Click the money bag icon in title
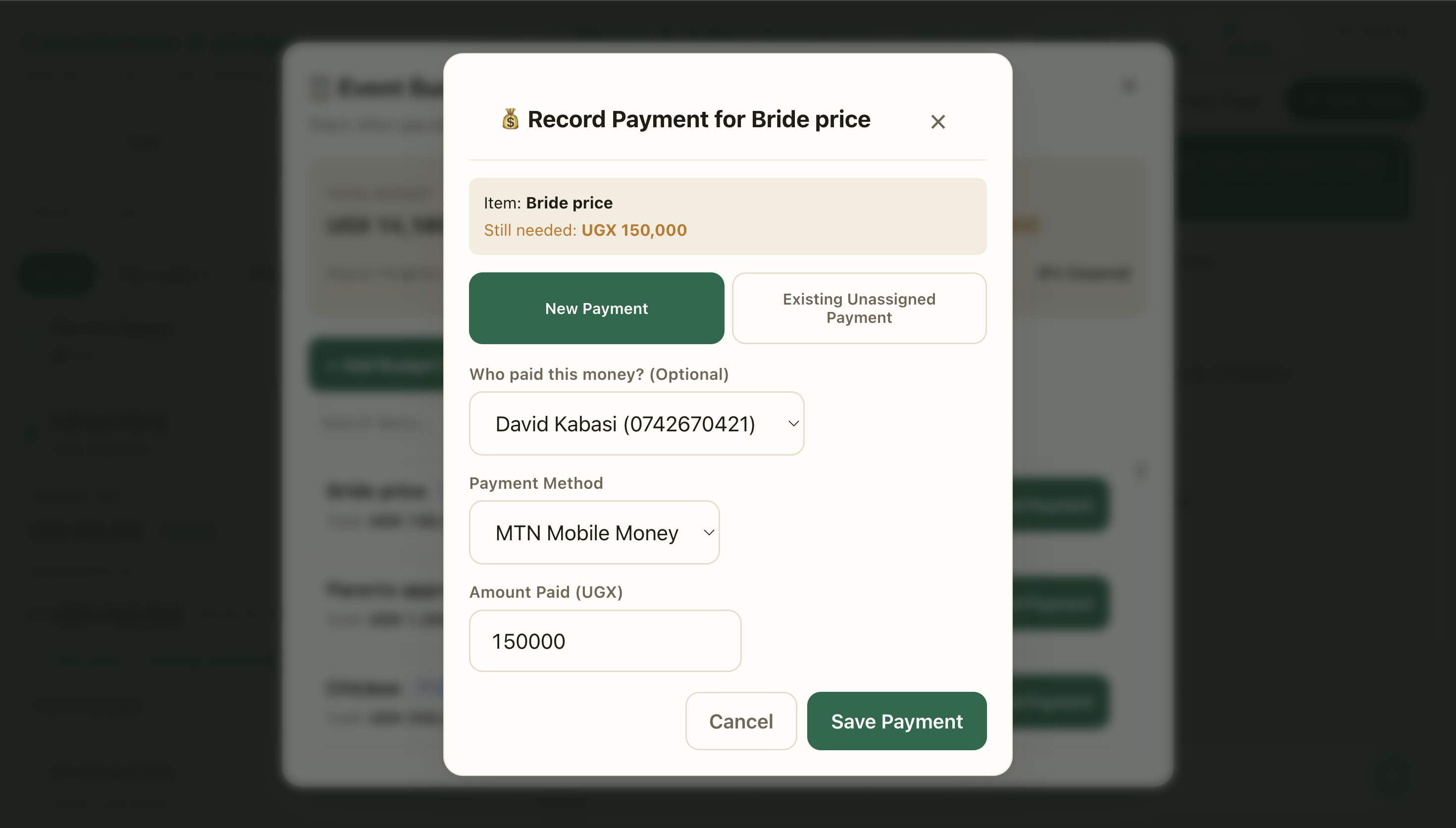 click(x=510, y=119)
